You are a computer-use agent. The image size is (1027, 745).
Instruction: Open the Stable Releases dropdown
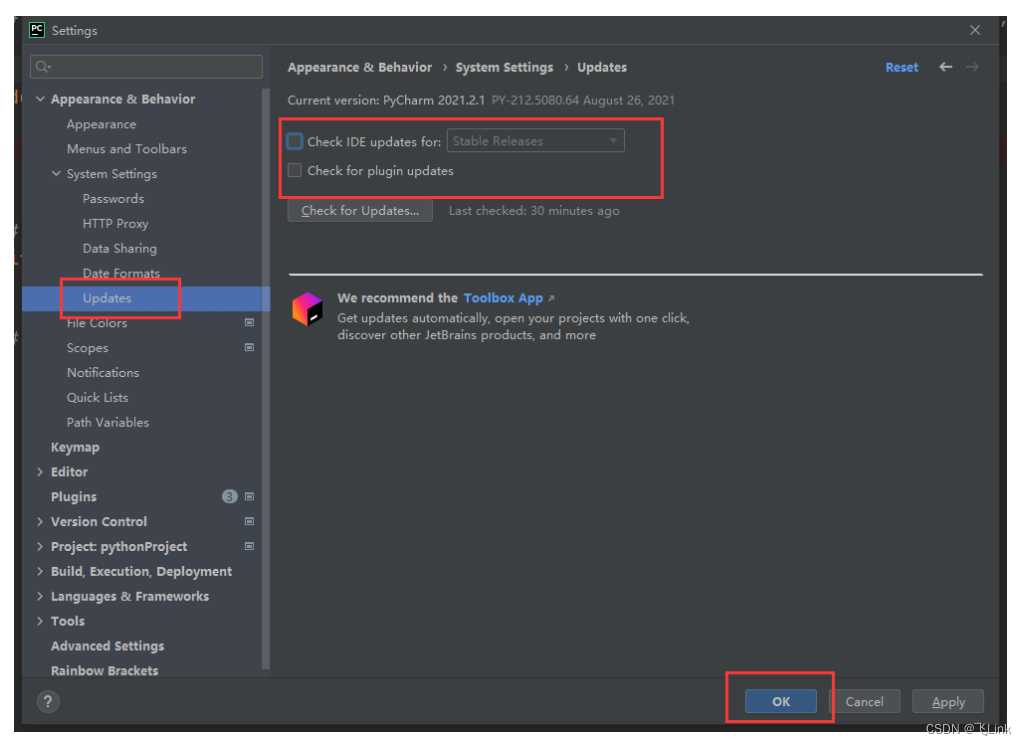(536, 141)
